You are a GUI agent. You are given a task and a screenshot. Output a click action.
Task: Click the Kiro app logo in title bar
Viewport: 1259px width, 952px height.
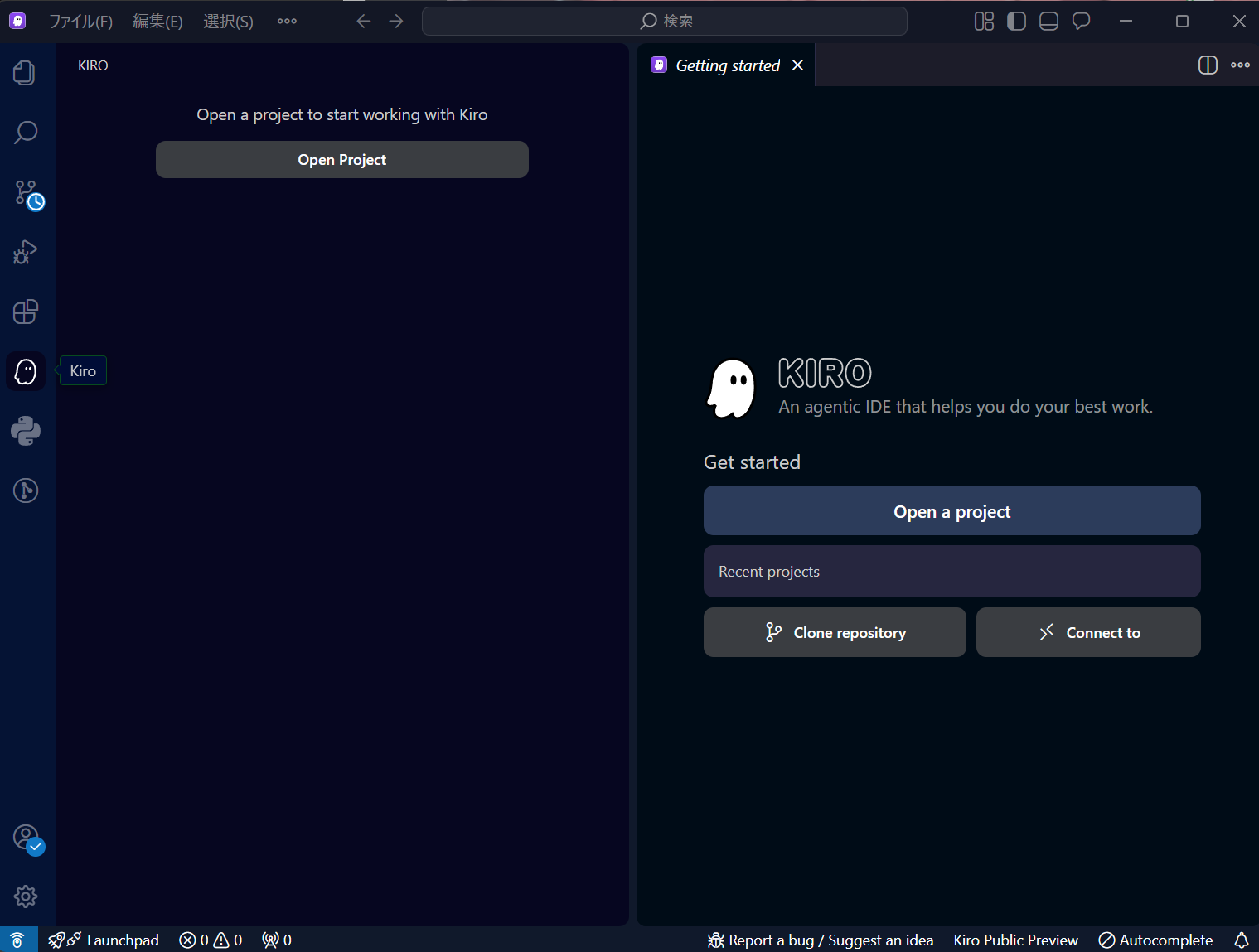coord(17,21)
